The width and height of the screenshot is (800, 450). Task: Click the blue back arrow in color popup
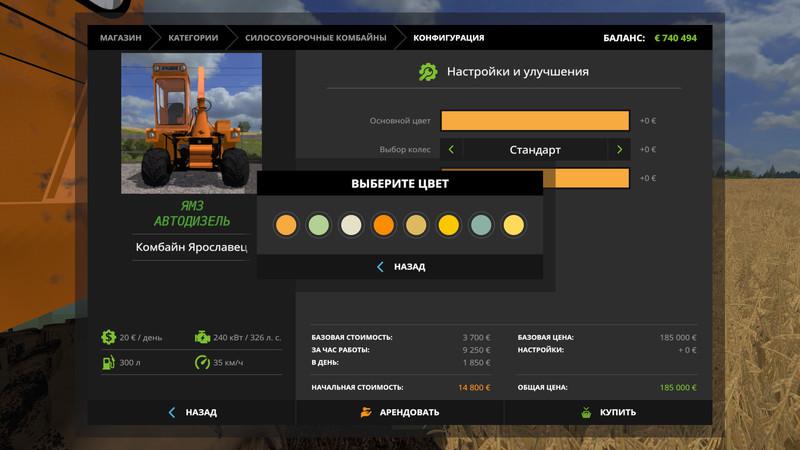coord(380,267)
